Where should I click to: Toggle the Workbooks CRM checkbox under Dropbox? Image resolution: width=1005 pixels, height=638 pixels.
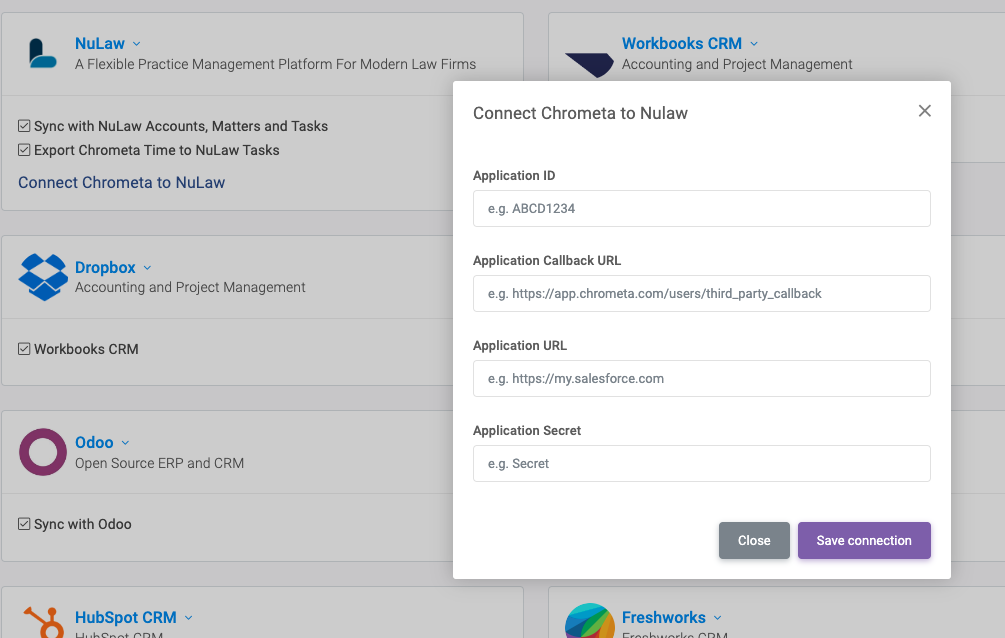coord(24,349)
